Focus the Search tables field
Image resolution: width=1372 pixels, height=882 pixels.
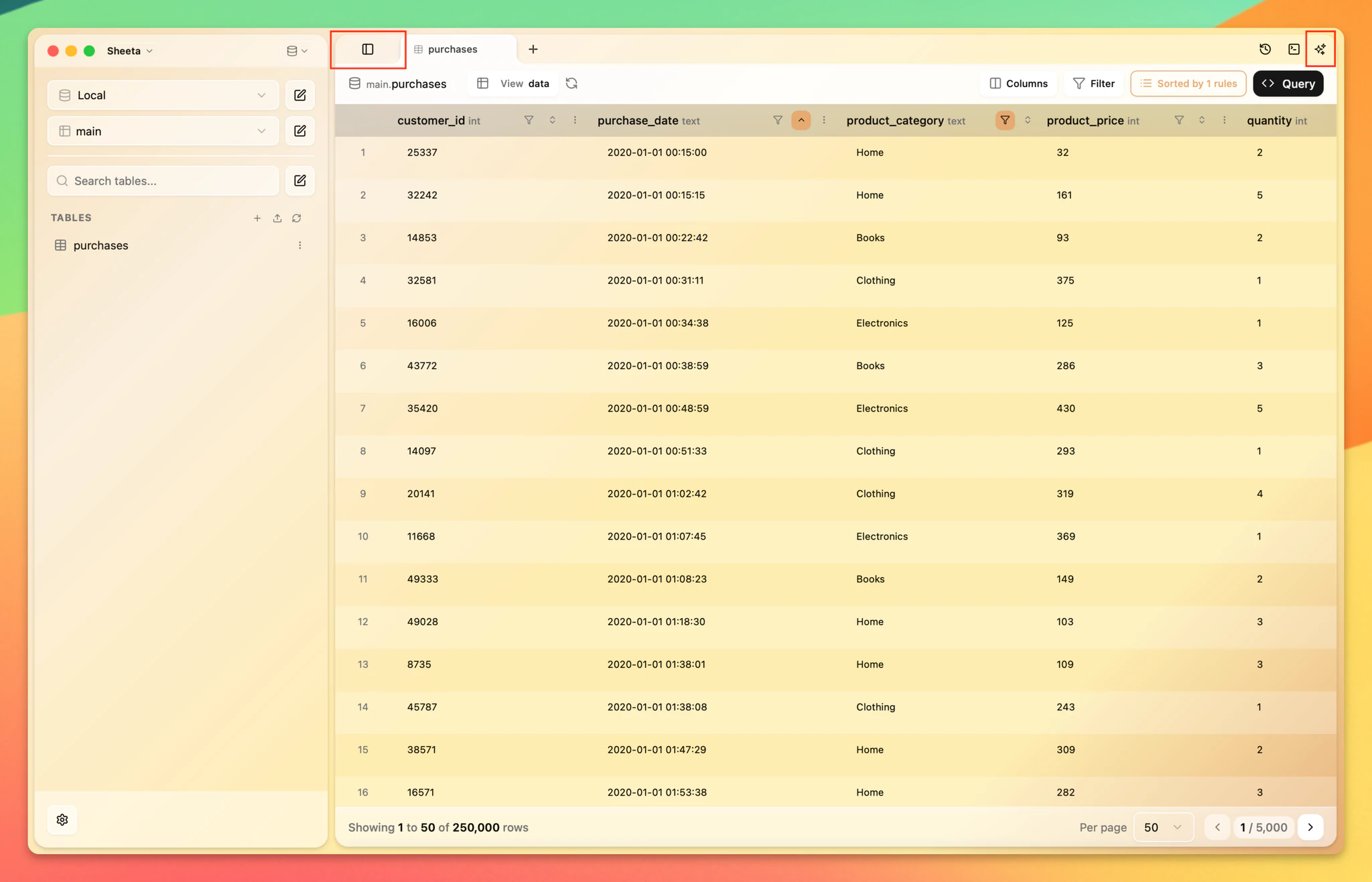tap(163, 181)
